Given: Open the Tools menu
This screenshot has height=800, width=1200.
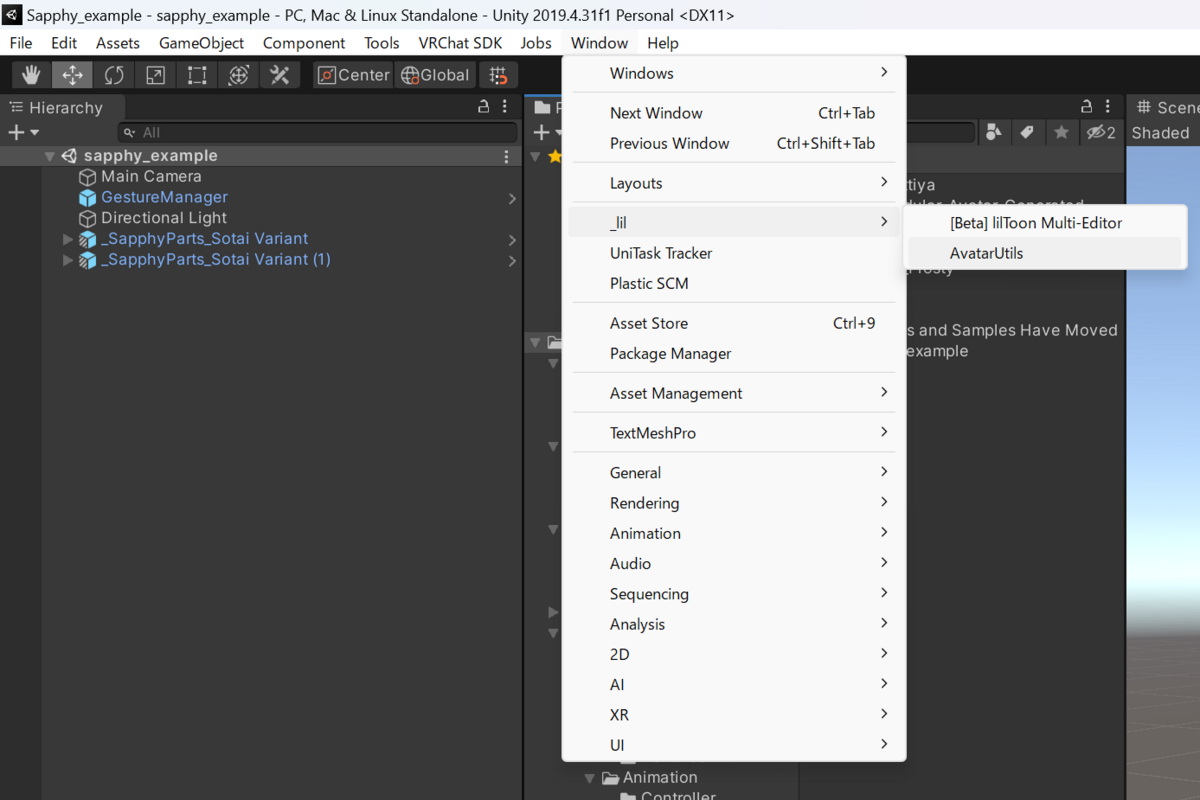Looking at the screenshot, I should [382, 43].
